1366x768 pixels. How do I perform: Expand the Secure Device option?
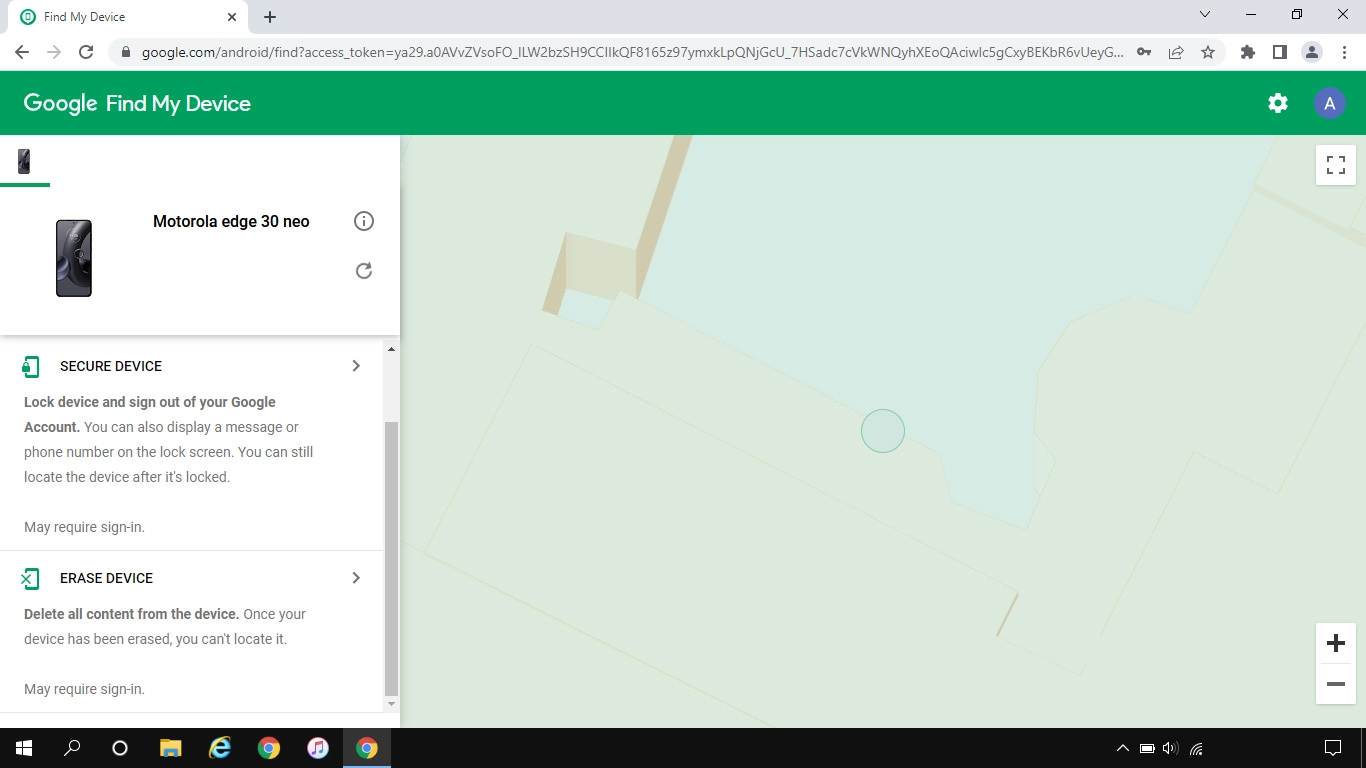point(356,366)
